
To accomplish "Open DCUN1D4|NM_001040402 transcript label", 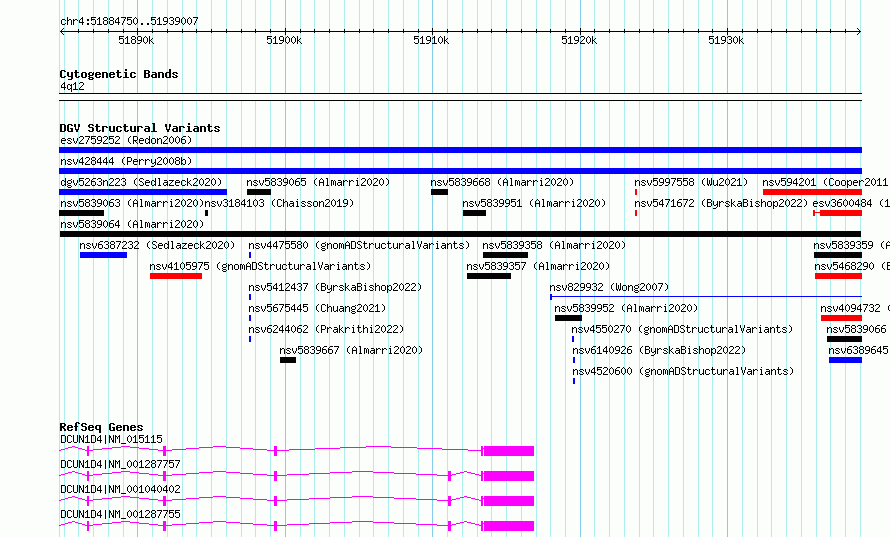I will coord(120,489).
